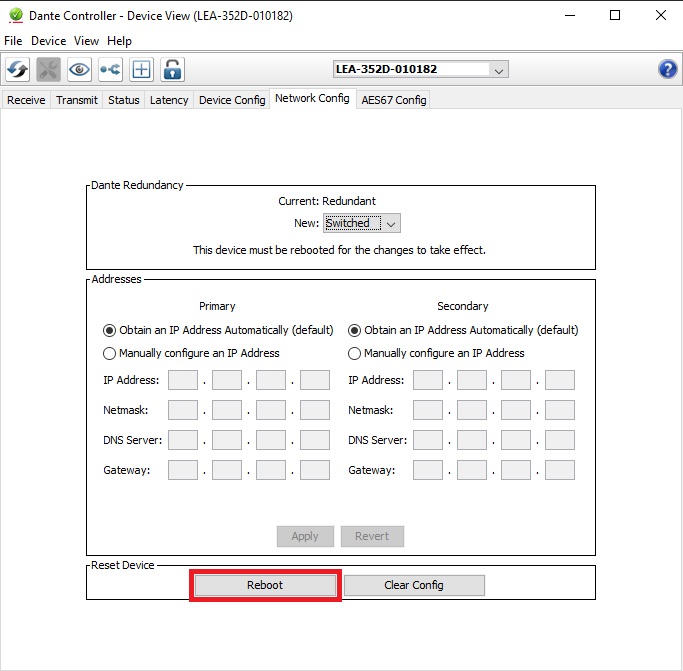Click the 'Current: Redundant' text
This screenshot has height=671, width=683.
pos(327,201)
